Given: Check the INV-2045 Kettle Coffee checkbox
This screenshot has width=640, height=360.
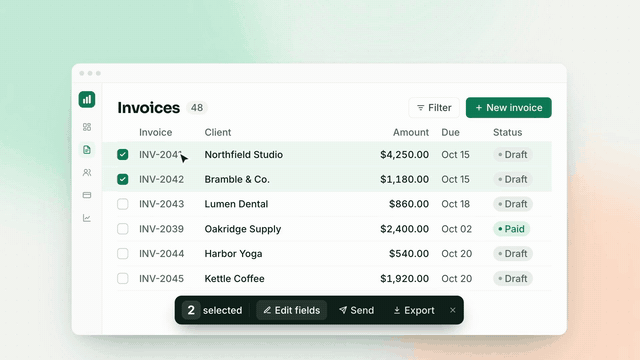Looking at the screenshot, I should (x=122, y=278).
